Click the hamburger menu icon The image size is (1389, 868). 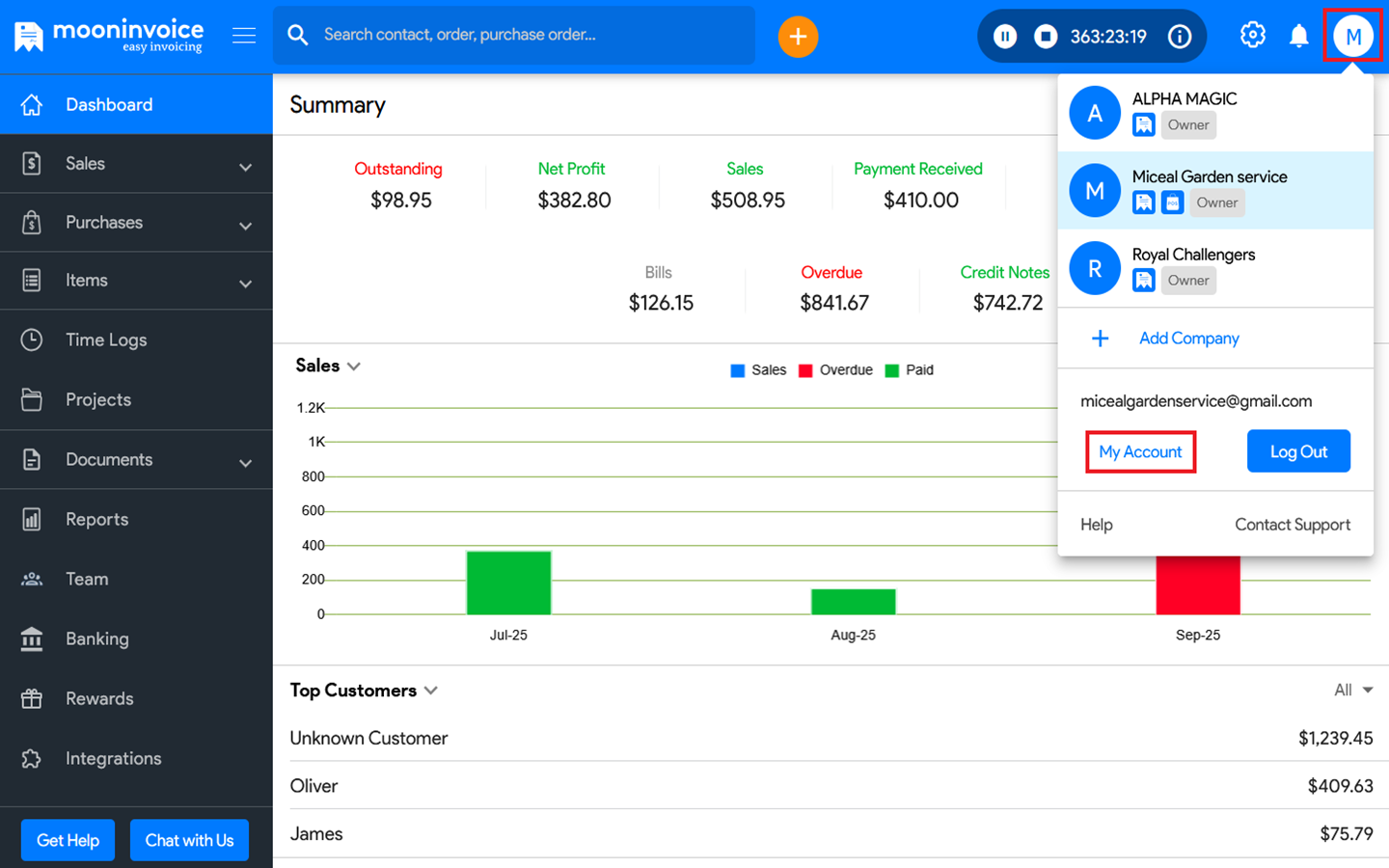[x=244, y=36]
